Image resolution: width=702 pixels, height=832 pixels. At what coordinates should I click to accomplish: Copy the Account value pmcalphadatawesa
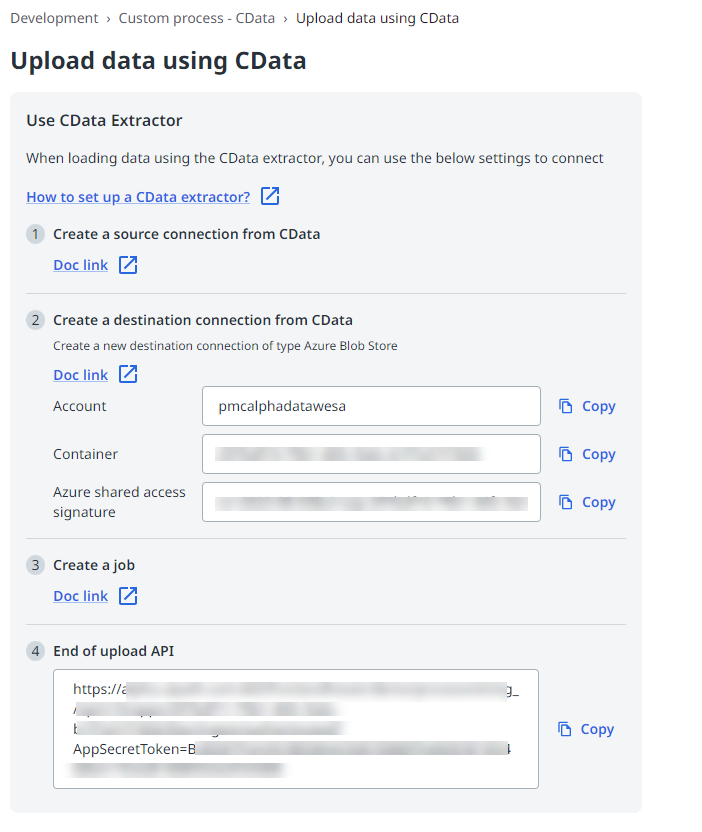coord(587,406)
